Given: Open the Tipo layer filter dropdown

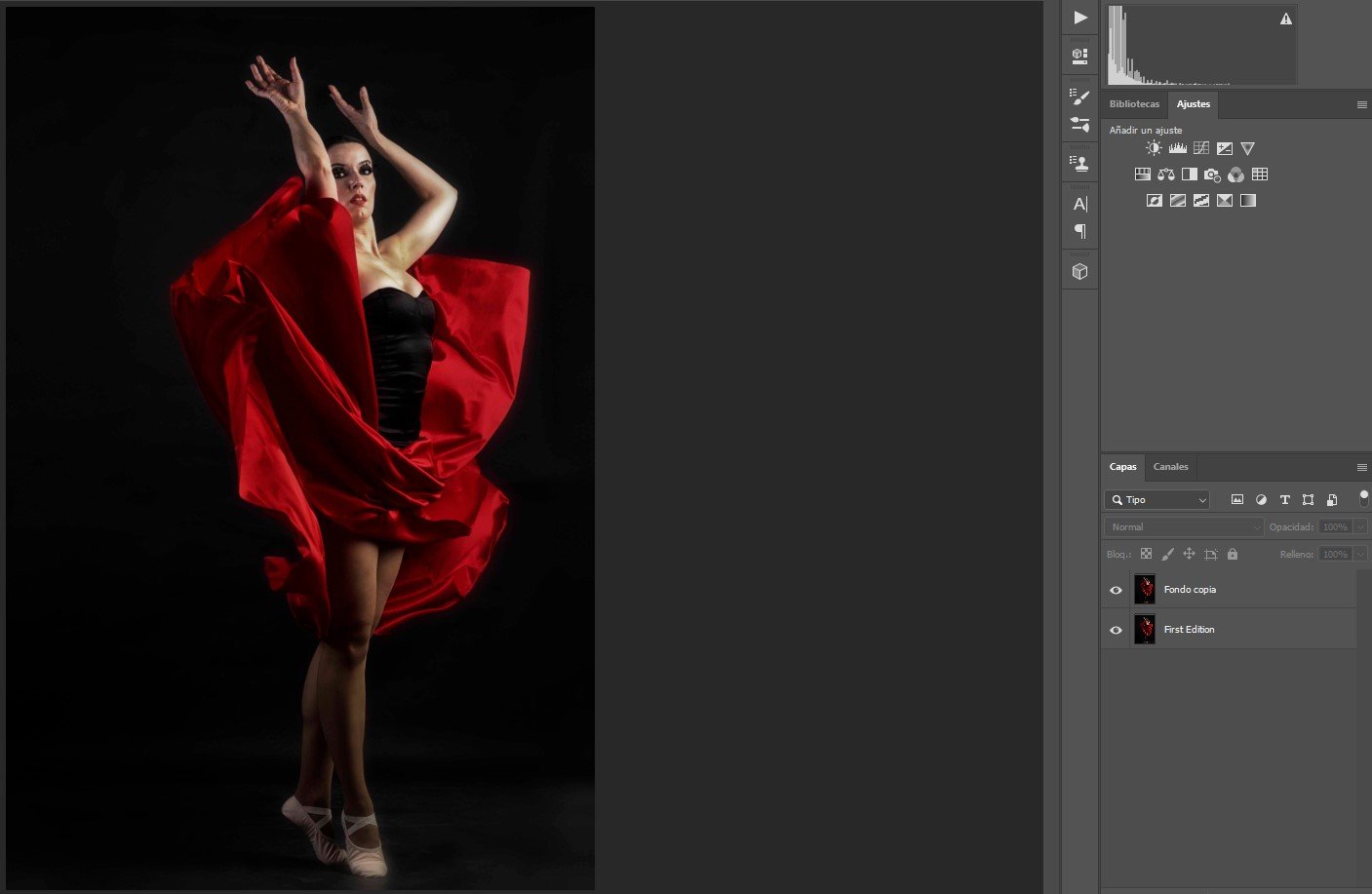Looking at the screenshot, I should pos(1156,500).
